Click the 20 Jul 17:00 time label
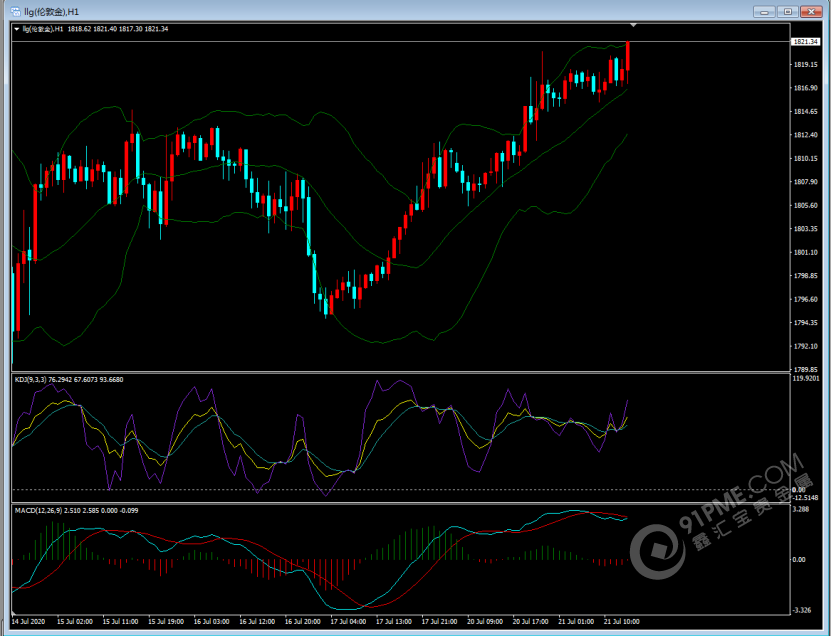This screenshot has height=636, width=831. [531, 621]
